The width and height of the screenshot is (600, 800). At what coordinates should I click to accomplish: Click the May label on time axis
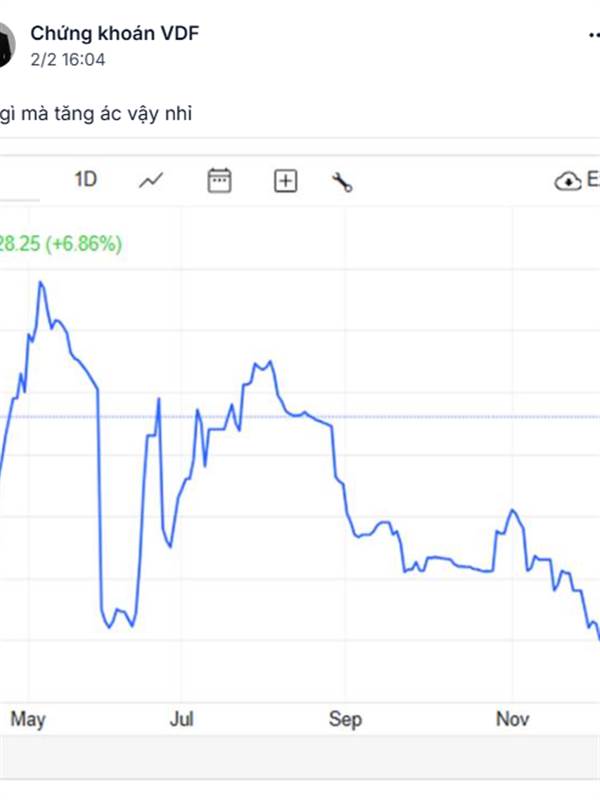[x=28, y=719]
